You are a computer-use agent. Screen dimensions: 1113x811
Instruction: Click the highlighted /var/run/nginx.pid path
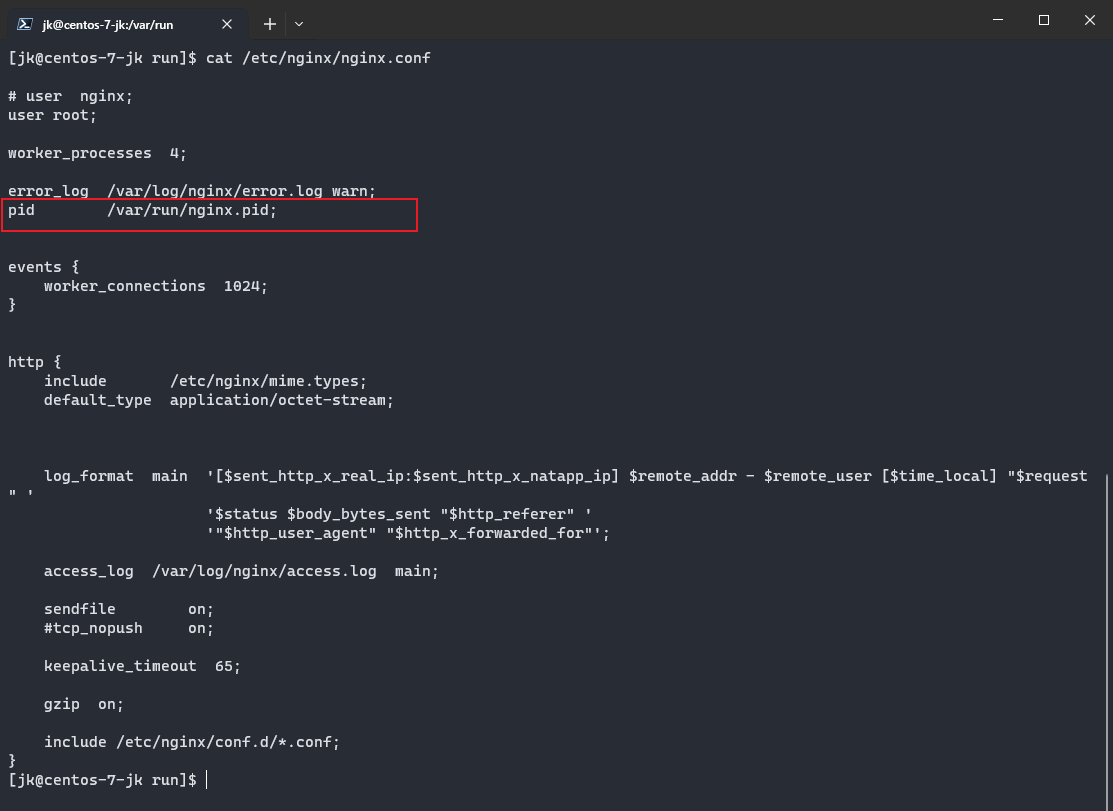point(192,211)
